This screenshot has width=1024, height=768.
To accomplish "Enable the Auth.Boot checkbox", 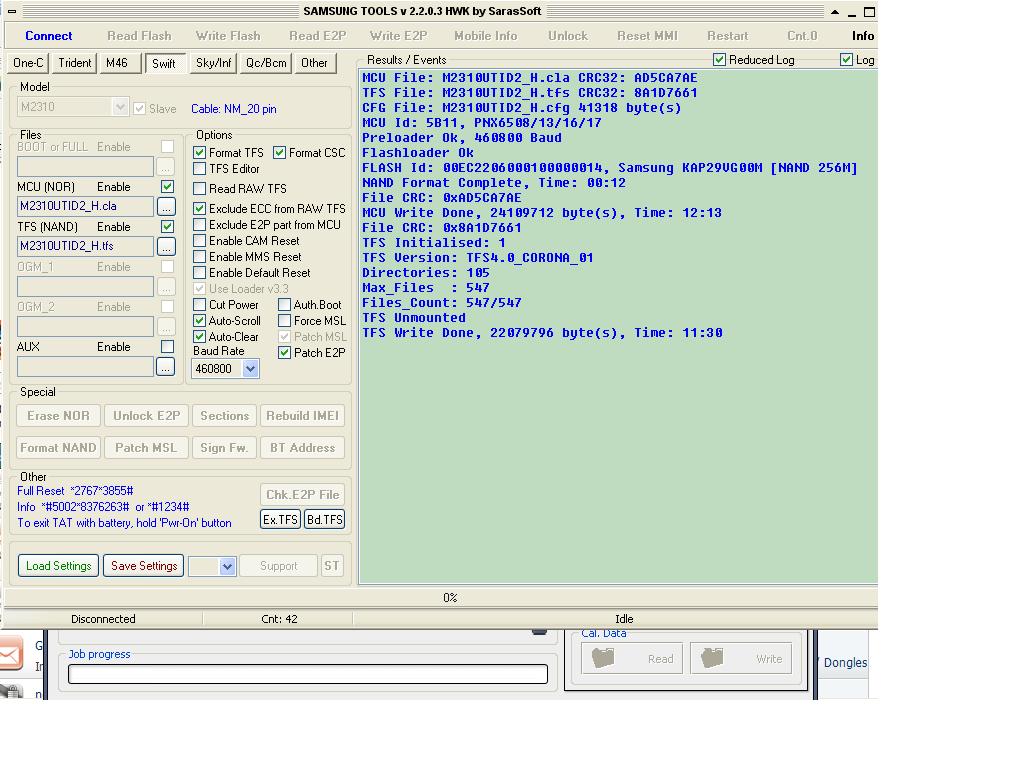I will 284,305.
